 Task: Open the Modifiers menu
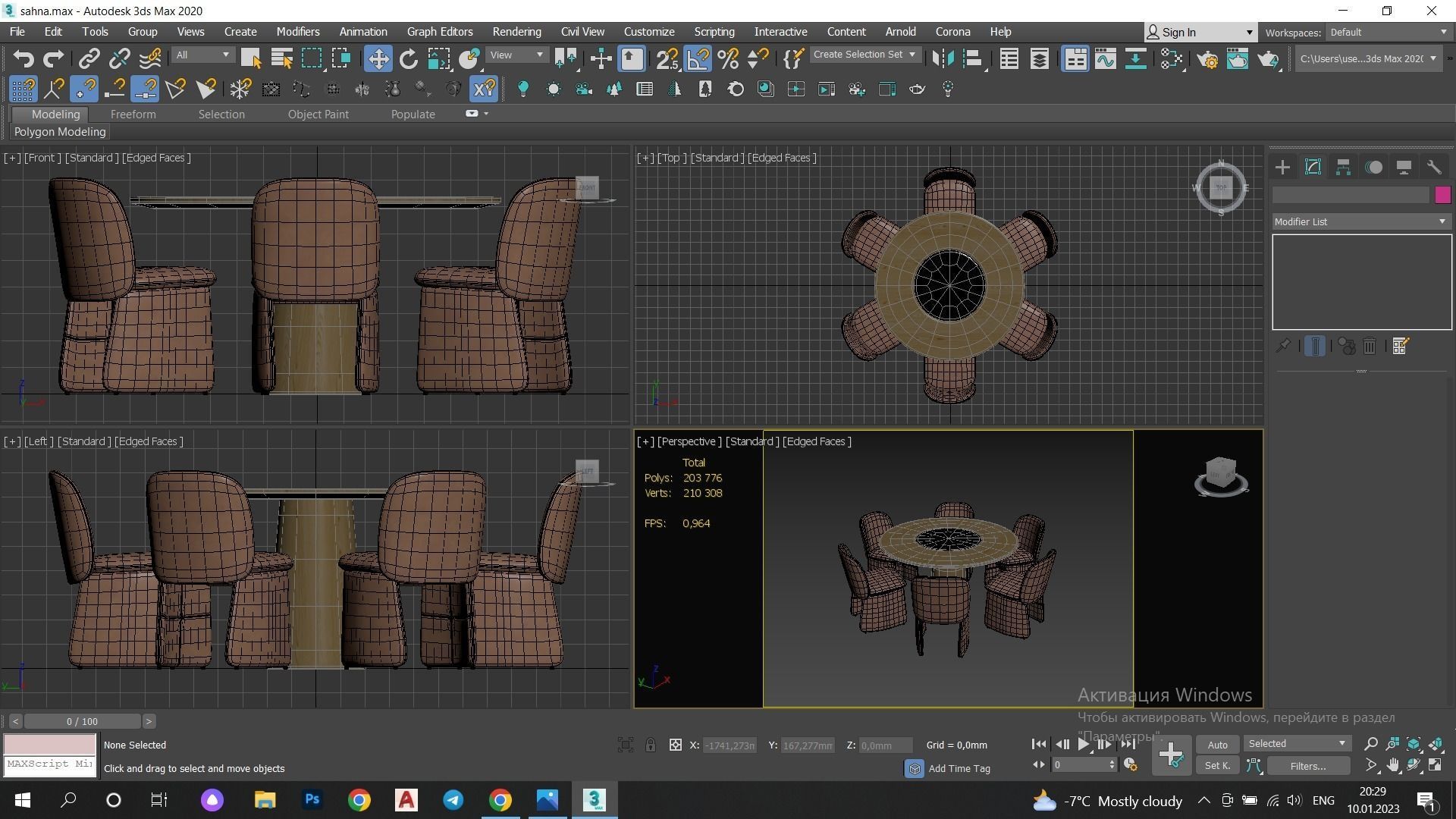pyautogui.click(x=297, y=32)
